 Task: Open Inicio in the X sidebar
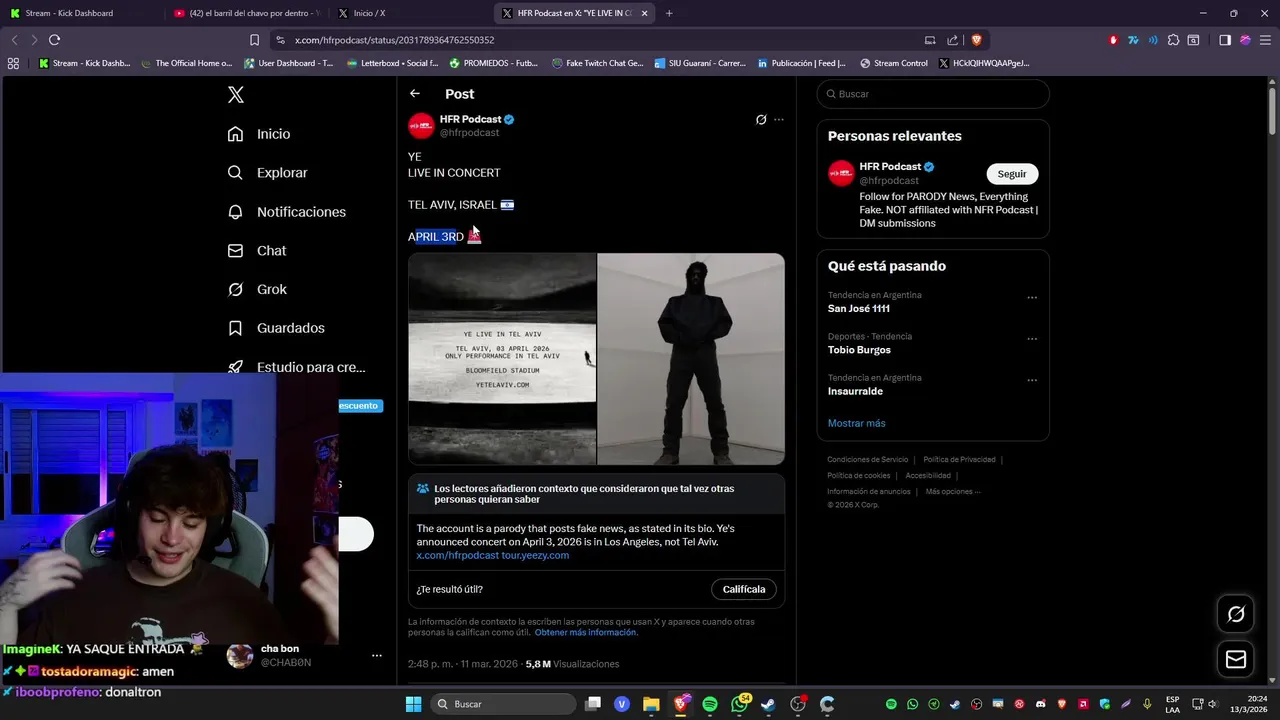coord(259,134)
